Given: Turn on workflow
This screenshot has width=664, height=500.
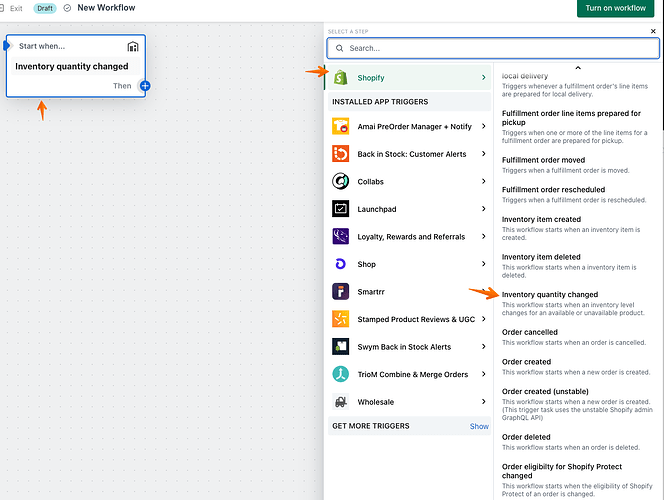Looking at the screenshot, I should [x=615, y=8].
